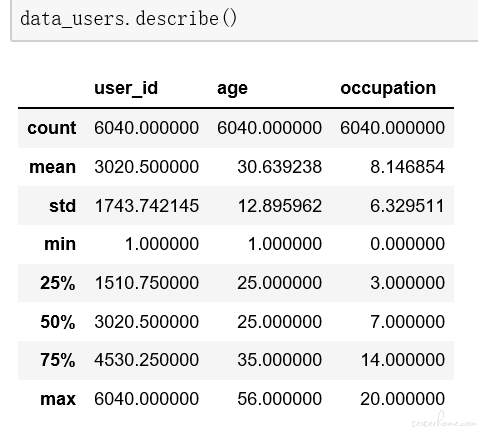Select user_id std value 1743.742145
Viewport: 478px width, 434px height.
[147, 206]
